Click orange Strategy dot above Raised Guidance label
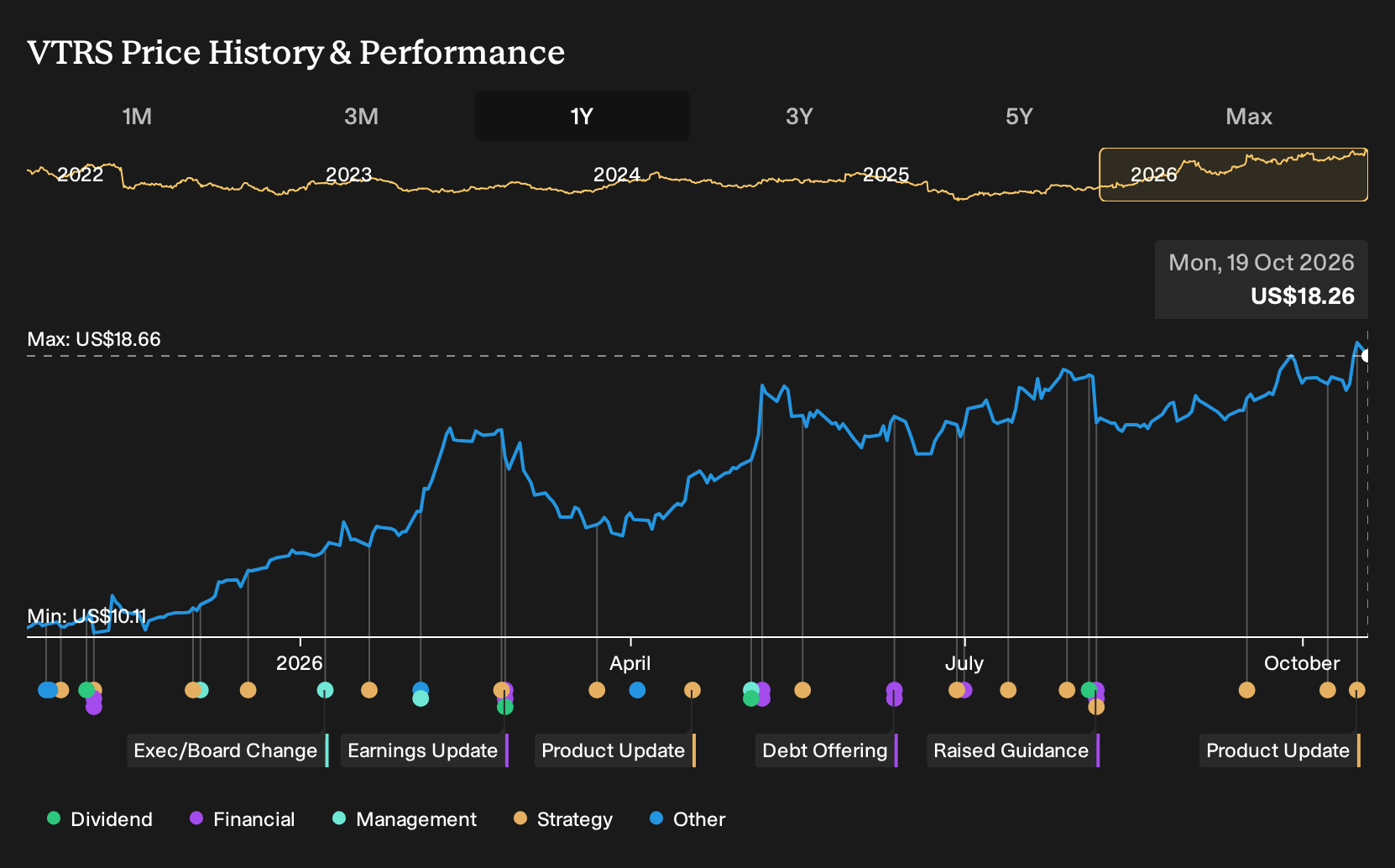The height and width of the screenshot is (868, 1395). pyautogui.click(x=1096, y=707)
